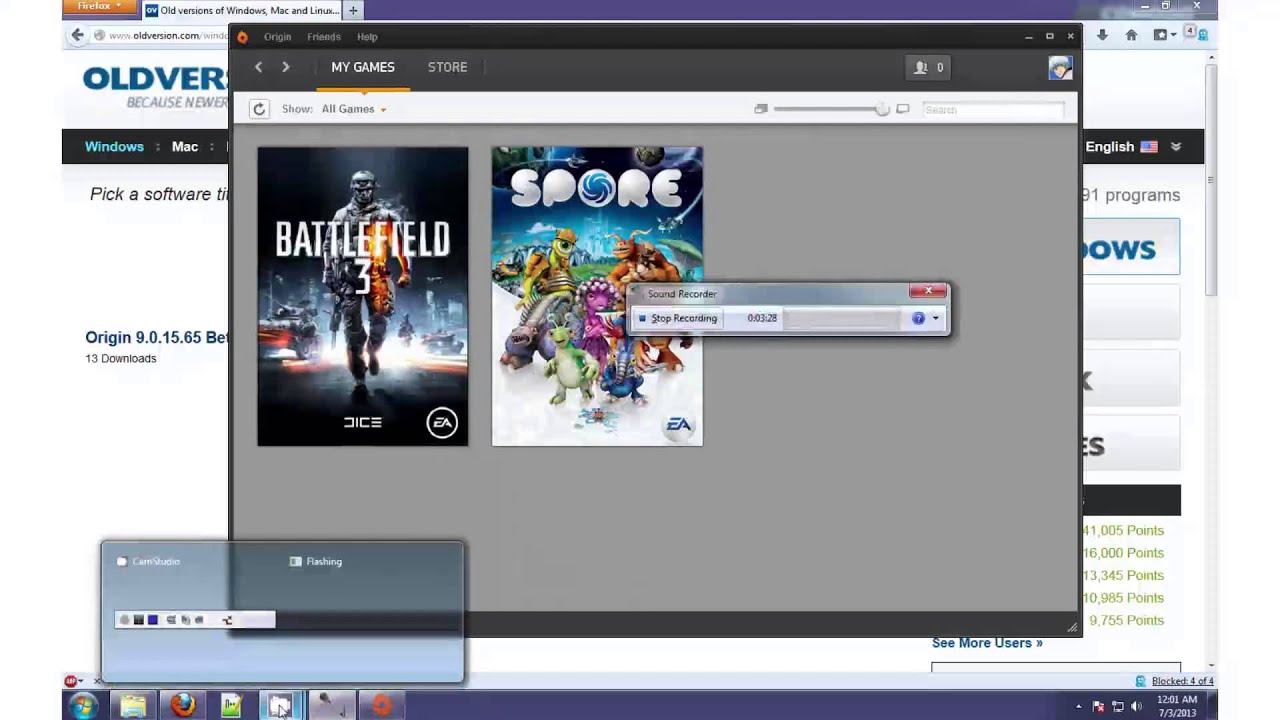The image size is (1280, 720).
Task: Adjust the game tile size slider
Action: 832,109
